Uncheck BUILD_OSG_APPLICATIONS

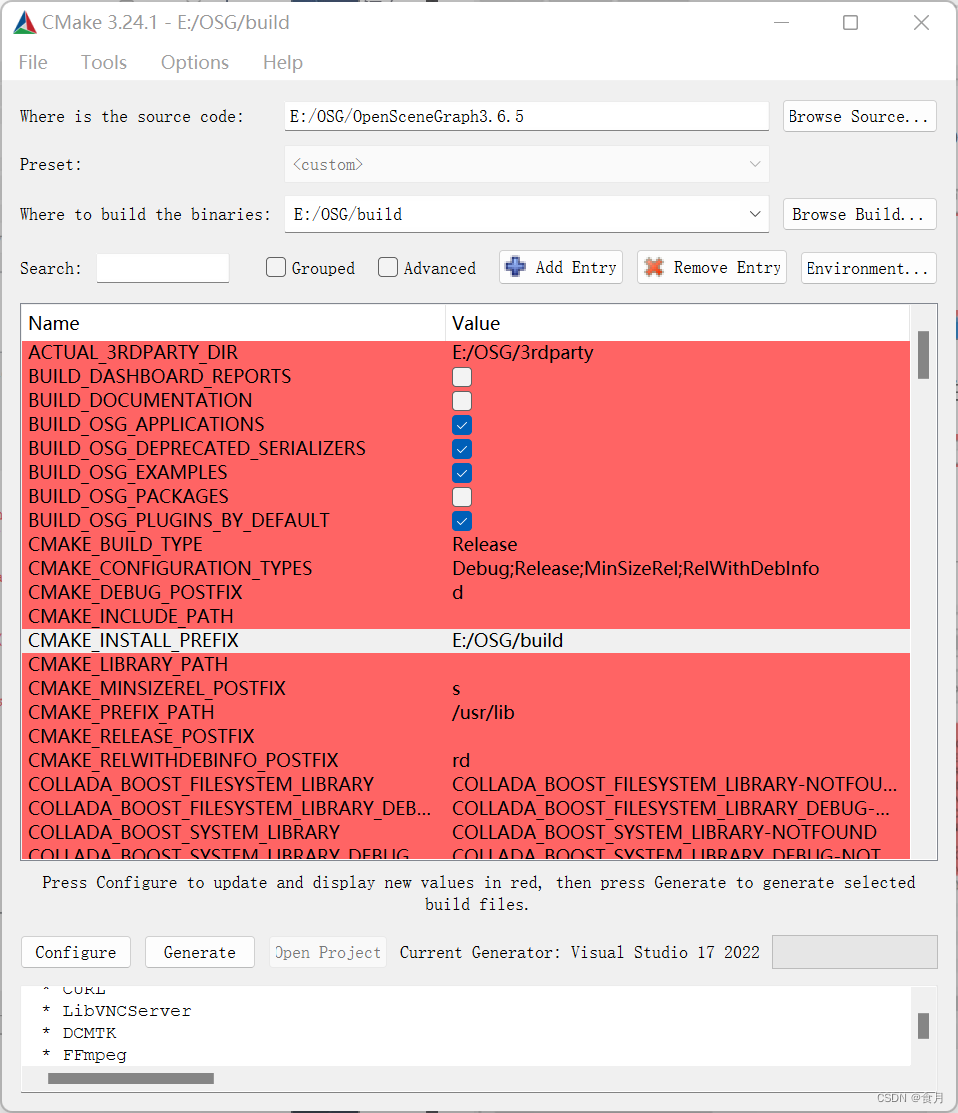[461, 425]
